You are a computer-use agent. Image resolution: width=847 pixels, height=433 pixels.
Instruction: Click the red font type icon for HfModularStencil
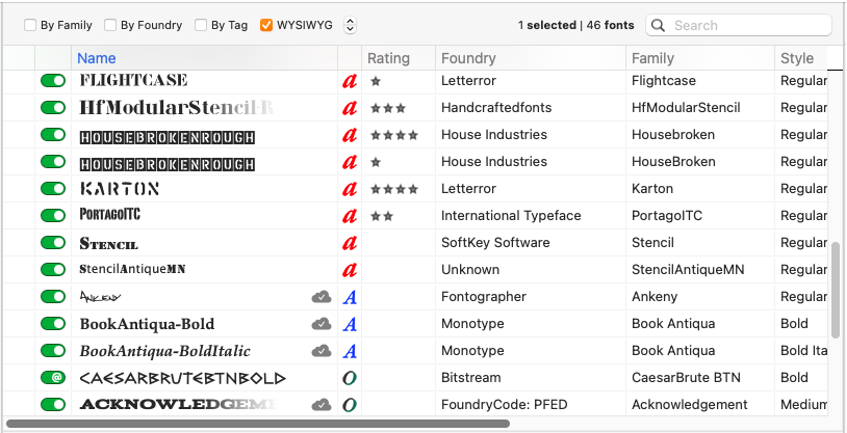click(349, 108)
